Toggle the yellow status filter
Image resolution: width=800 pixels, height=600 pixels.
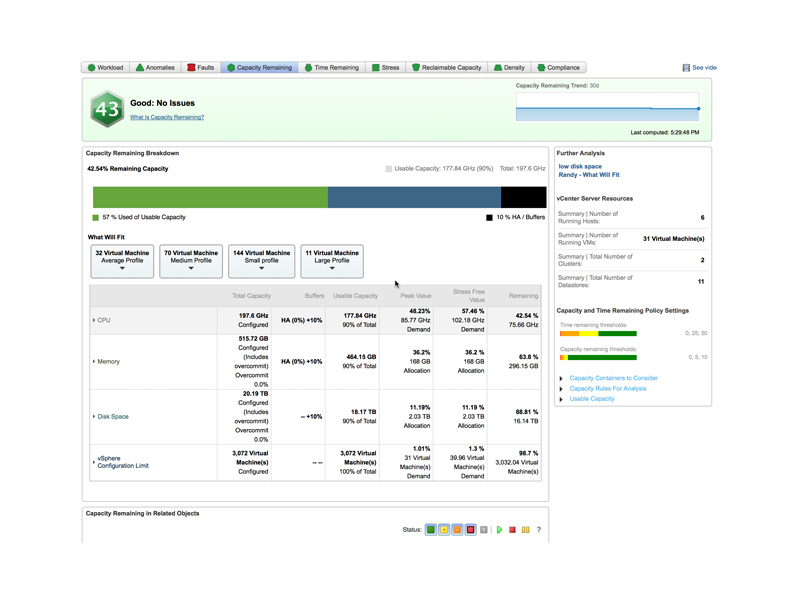[x=444, y=530]
